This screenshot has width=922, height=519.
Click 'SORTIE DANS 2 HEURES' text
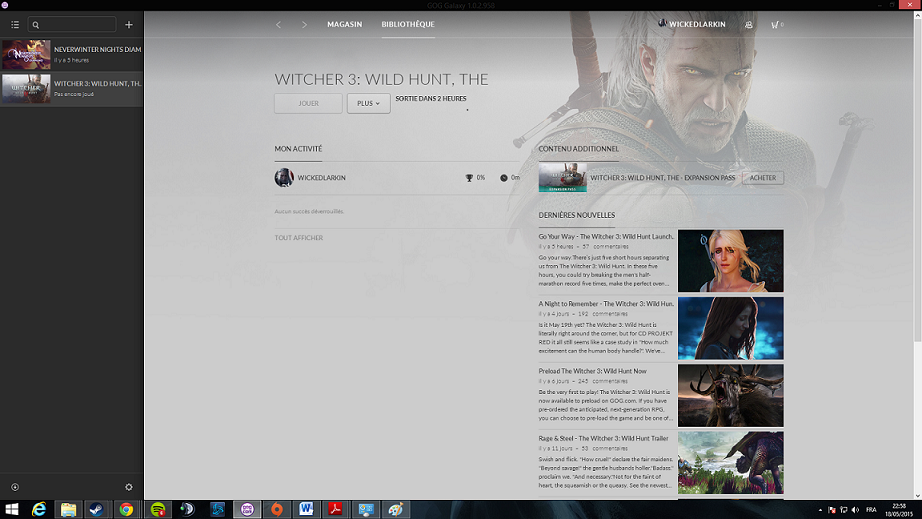pyautogui.click(x=431, y=99)
